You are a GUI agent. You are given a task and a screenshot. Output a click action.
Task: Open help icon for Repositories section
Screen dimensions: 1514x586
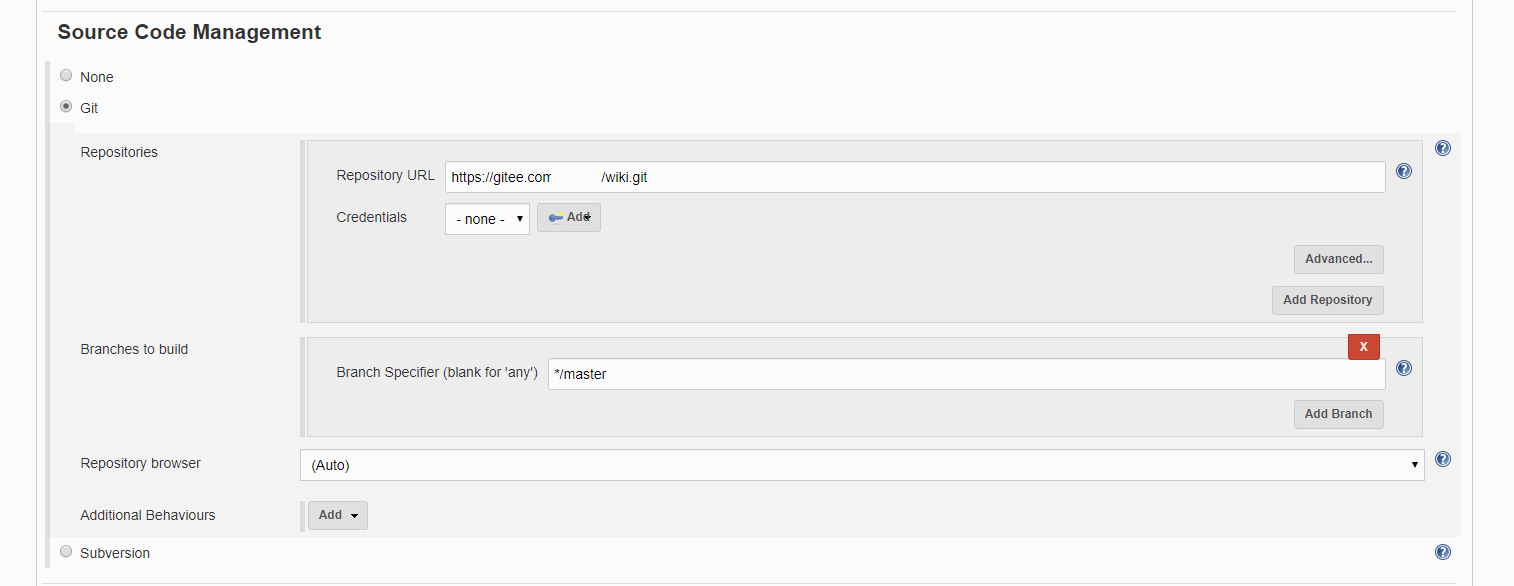click(1443, 148)
